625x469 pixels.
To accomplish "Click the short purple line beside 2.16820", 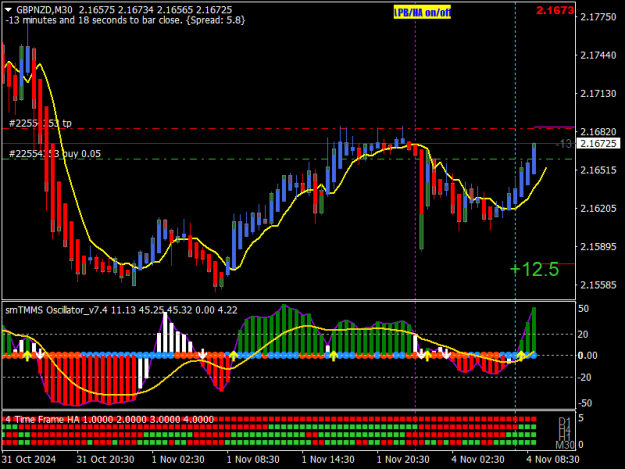I will (x=554, y=128).
